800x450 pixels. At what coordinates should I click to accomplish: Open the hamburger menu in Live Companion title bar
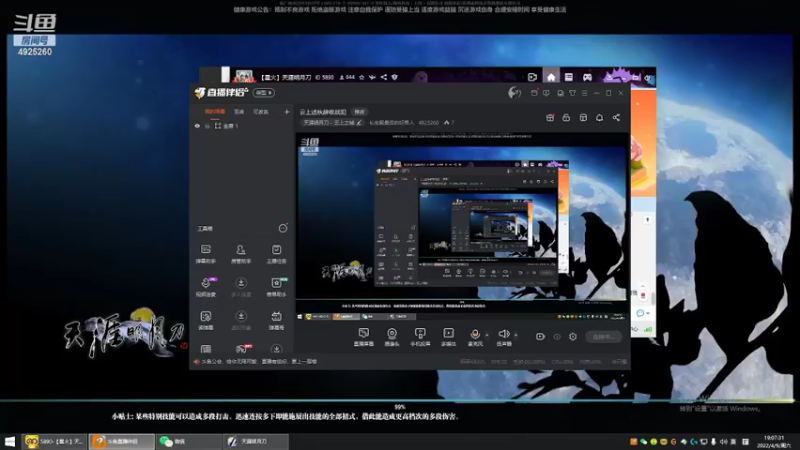coord(585,93)
